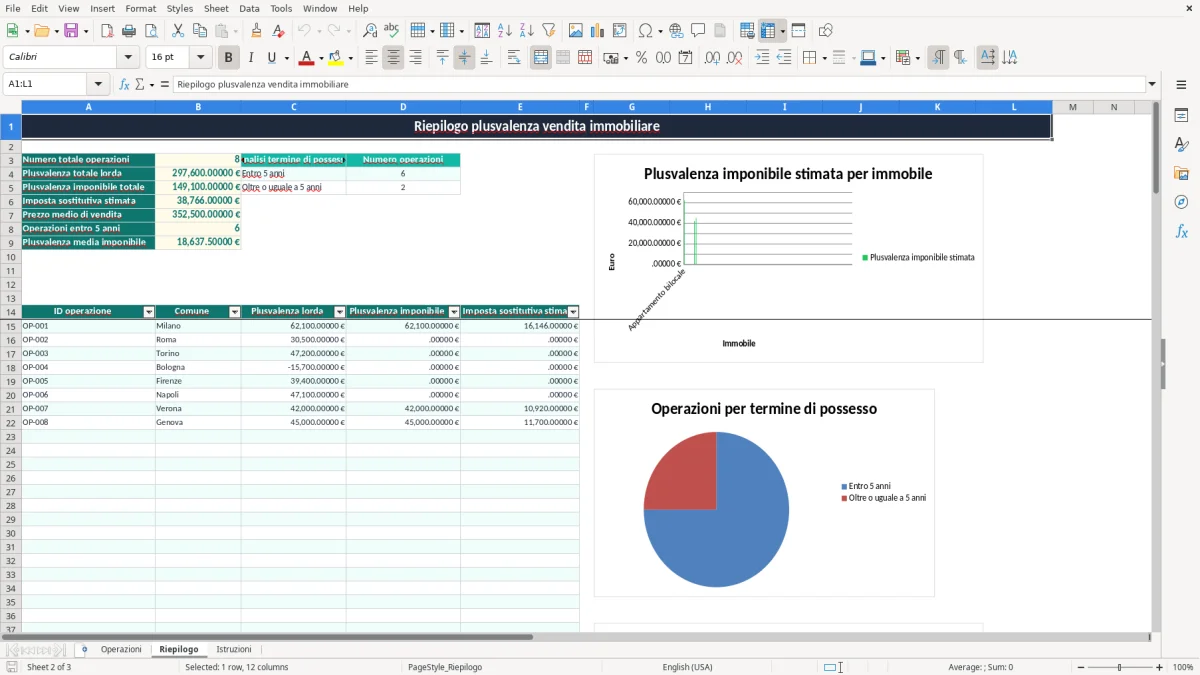
Task: Open sidebar Styles icon
Action: (1181, 144)
